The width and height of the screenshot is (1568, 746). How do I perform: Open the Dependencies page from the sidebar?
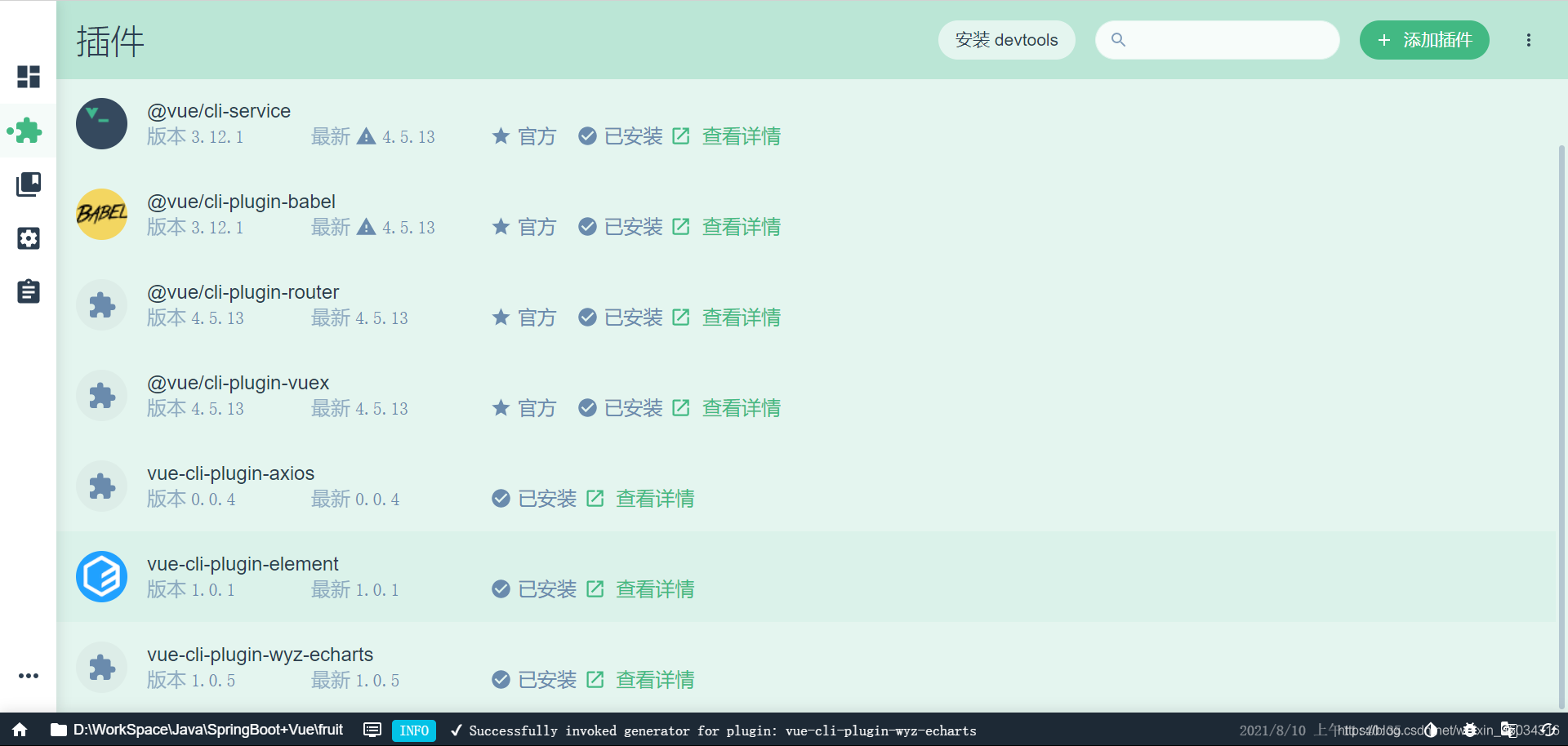point(29,184)
